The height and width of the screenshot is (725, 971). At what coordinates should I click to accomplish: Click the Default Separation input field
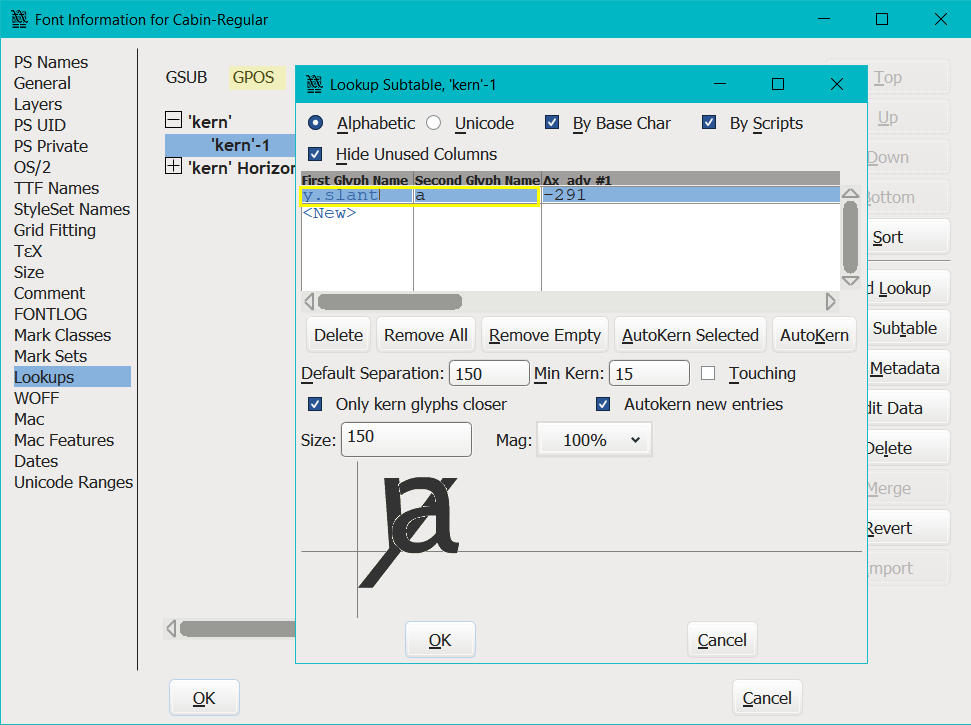(488, 373)
